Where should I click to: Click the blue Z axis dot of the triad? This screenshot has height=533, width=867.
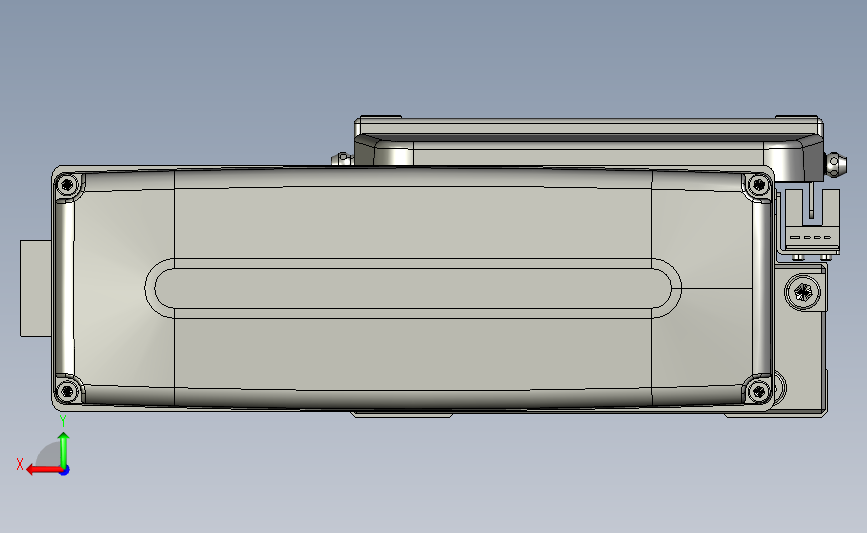click(65, 471)
